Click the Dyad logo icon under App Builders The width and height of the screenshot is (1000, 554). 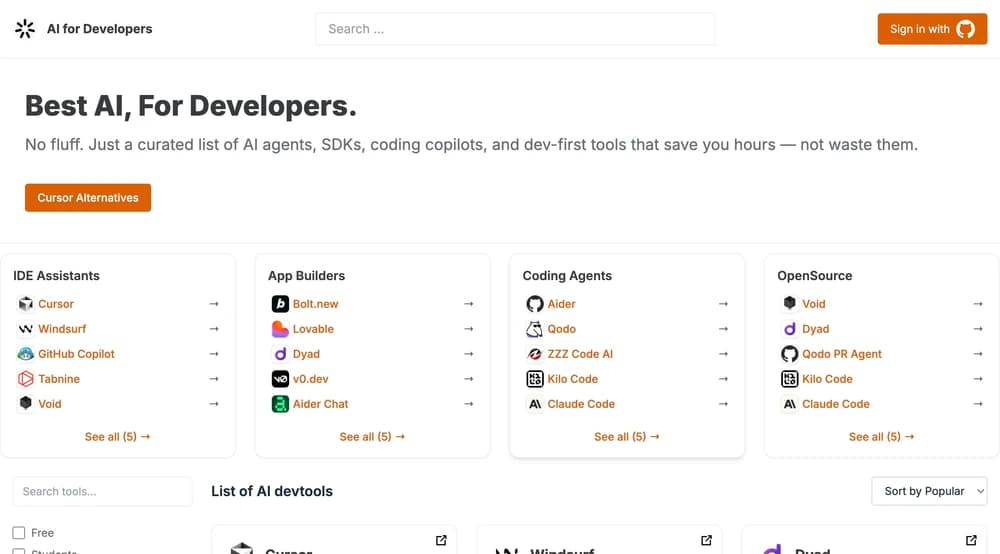click(280, 354)
